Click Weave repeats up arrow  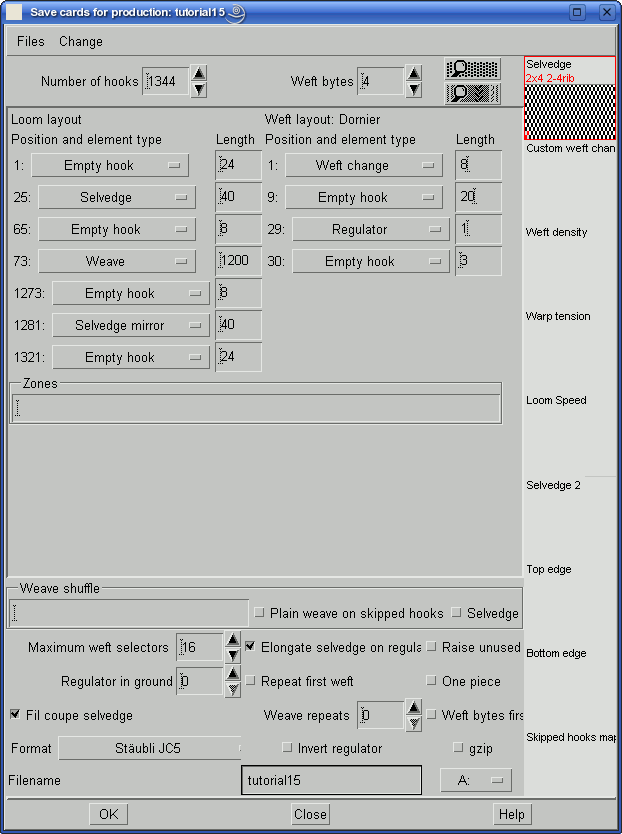pos(413,708)
